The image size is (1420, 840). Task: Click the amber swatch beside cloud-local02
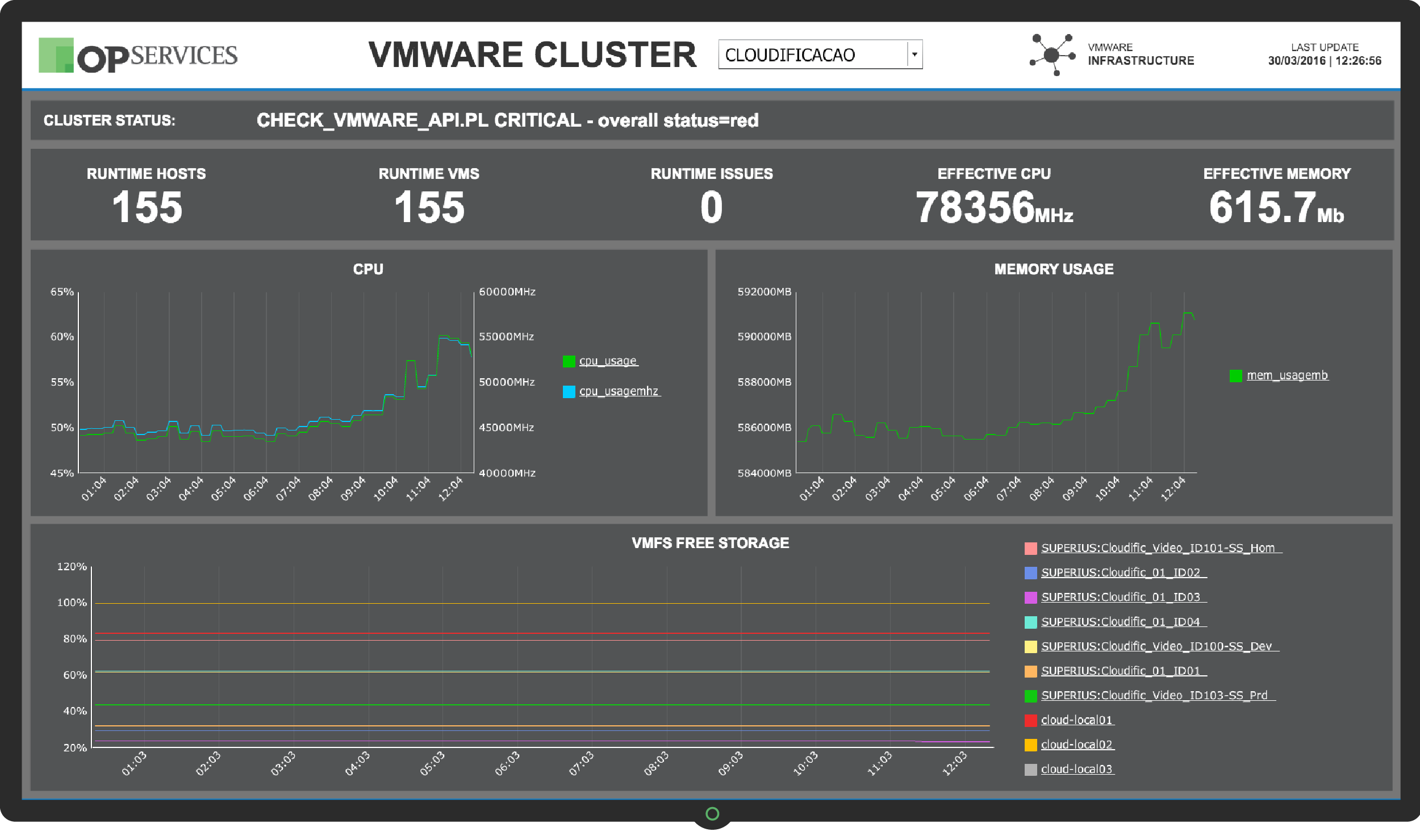coord(1030,745)
